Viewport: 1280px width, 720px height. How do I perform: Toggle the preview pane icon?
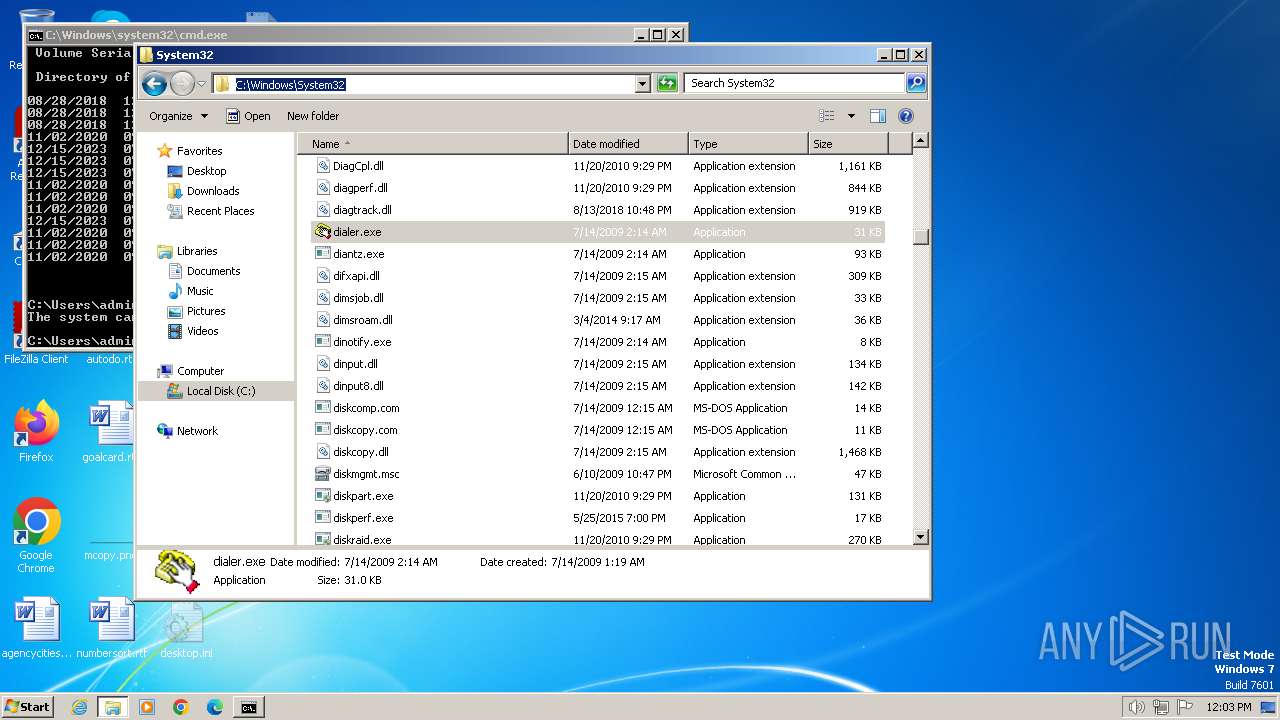coord(877,116)
